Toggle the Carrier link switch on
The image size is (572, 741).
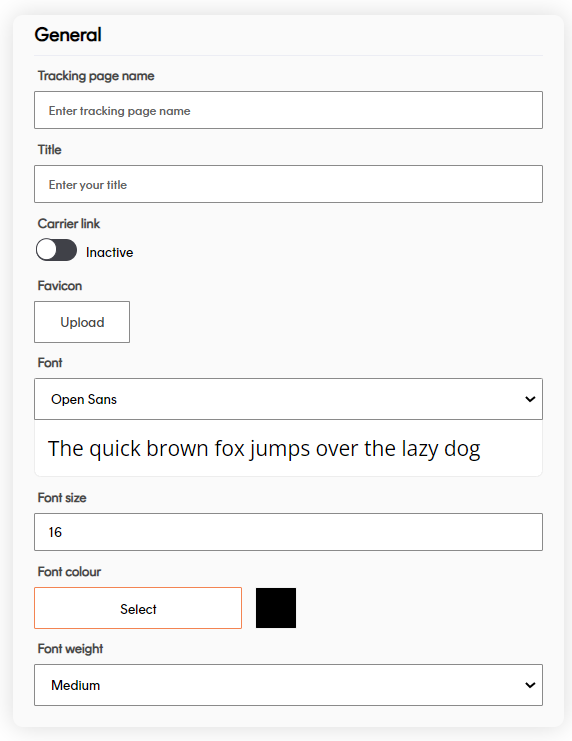56,250
